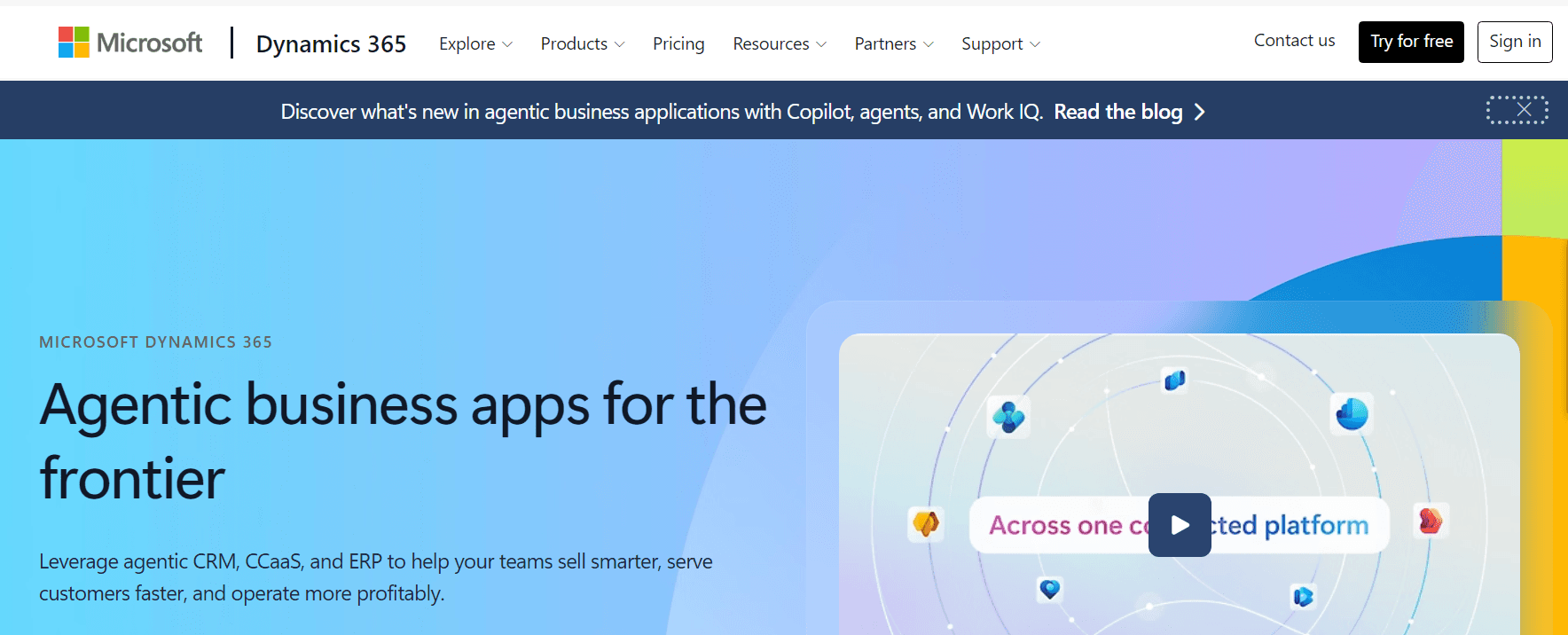Click the 'MICROSOFT DYNAMICS 365' eyebrow label
Image resolution: width=1568 pixels, height=635 pixels.
coord(155,342)
